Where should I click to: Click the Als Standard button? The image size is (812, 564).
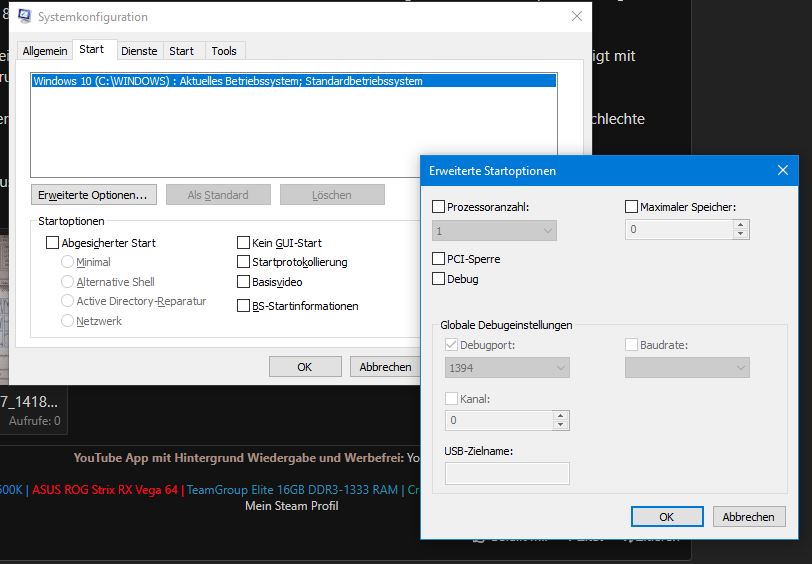pos(218,195)
